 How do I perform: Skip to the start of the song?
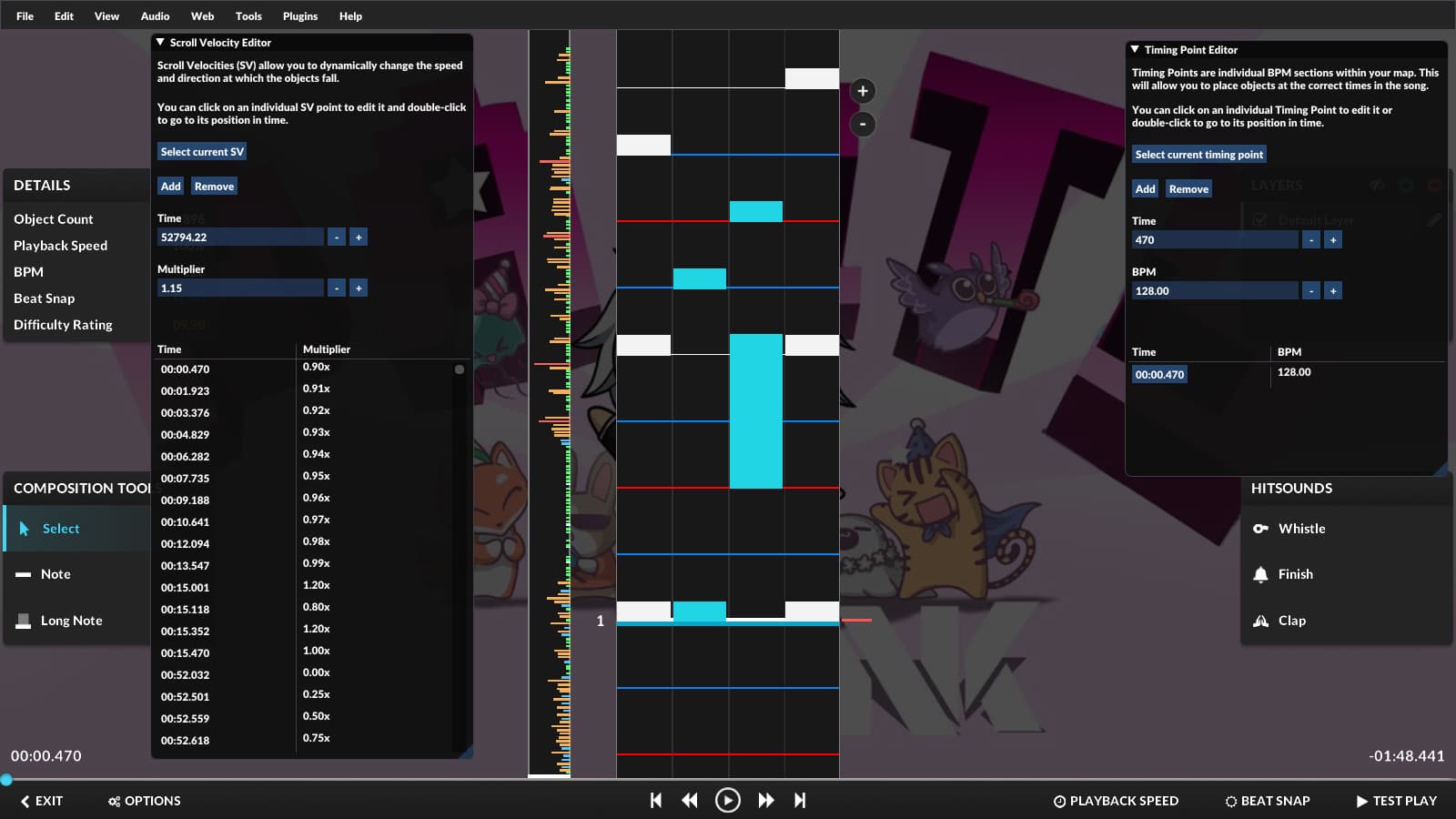click(655, 800)
